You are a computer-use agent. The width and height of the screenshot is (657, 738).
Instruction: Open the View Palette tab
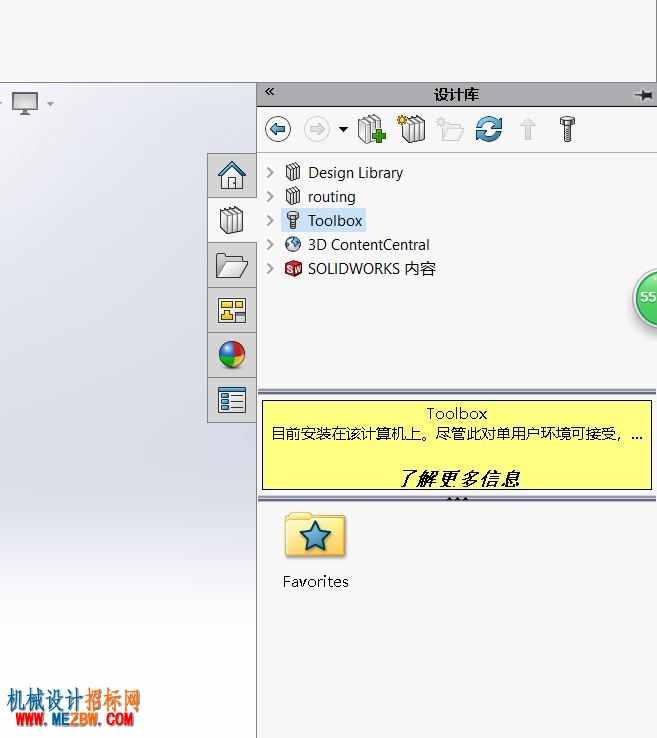pyautogui.click(x=232, y=310)
